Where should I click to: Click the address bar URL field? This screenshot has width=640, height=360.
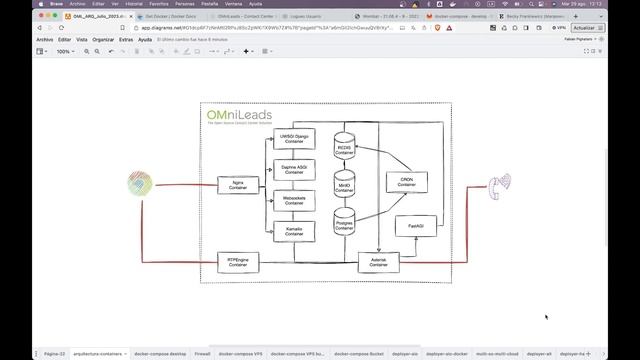pos(267,28)
